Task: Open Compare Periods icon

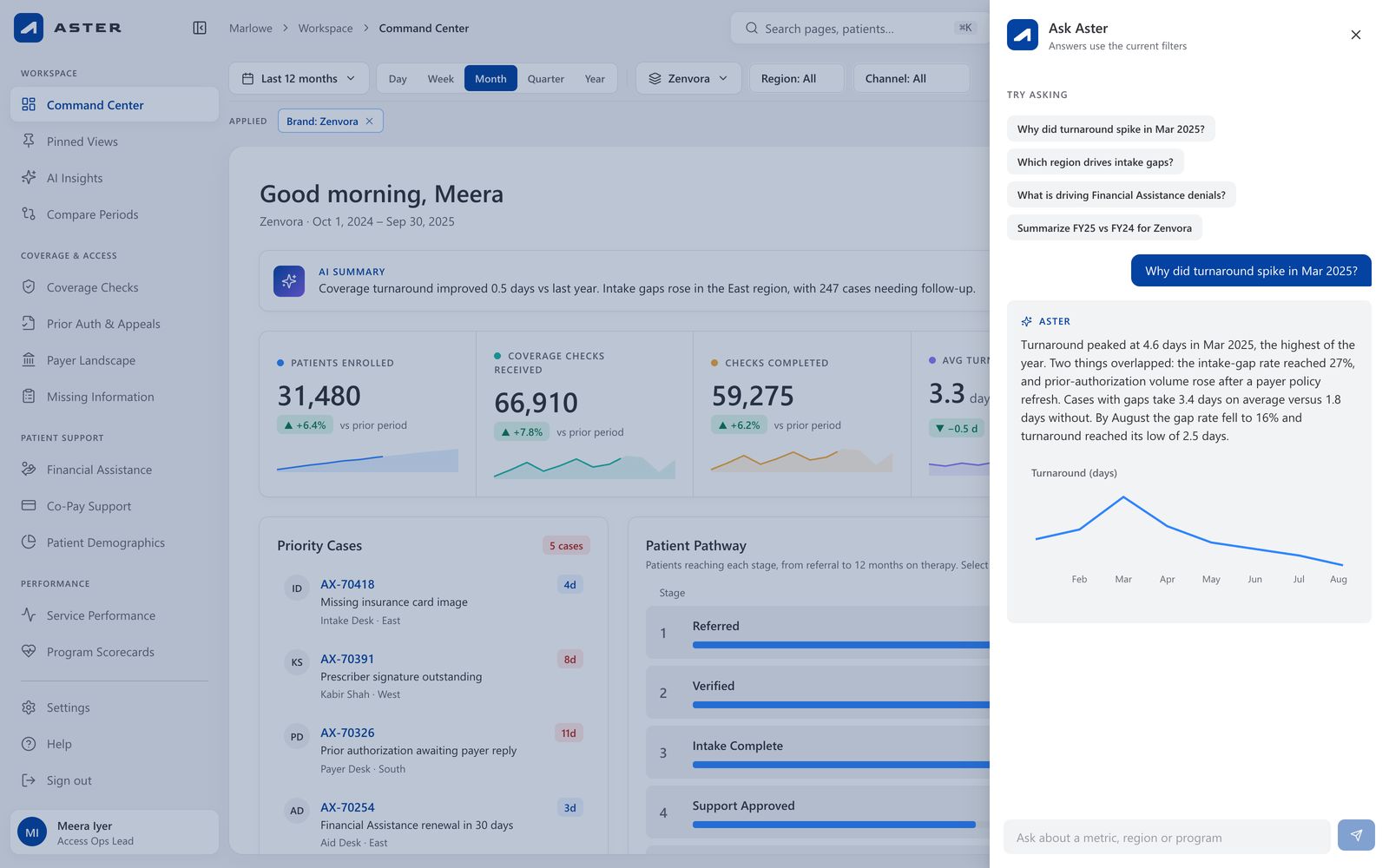Action: [29, 214]
